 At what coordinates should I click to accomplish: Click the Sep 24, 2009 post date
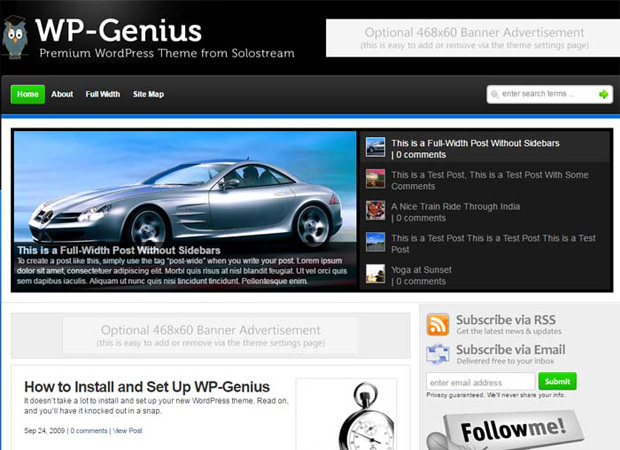44,431
